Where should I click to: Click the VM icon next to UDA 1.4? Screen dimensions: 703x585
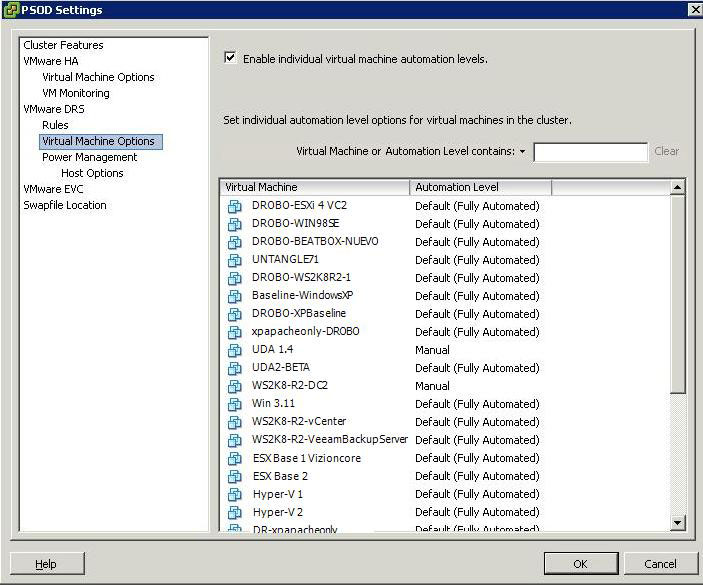(x=234, y=350)
